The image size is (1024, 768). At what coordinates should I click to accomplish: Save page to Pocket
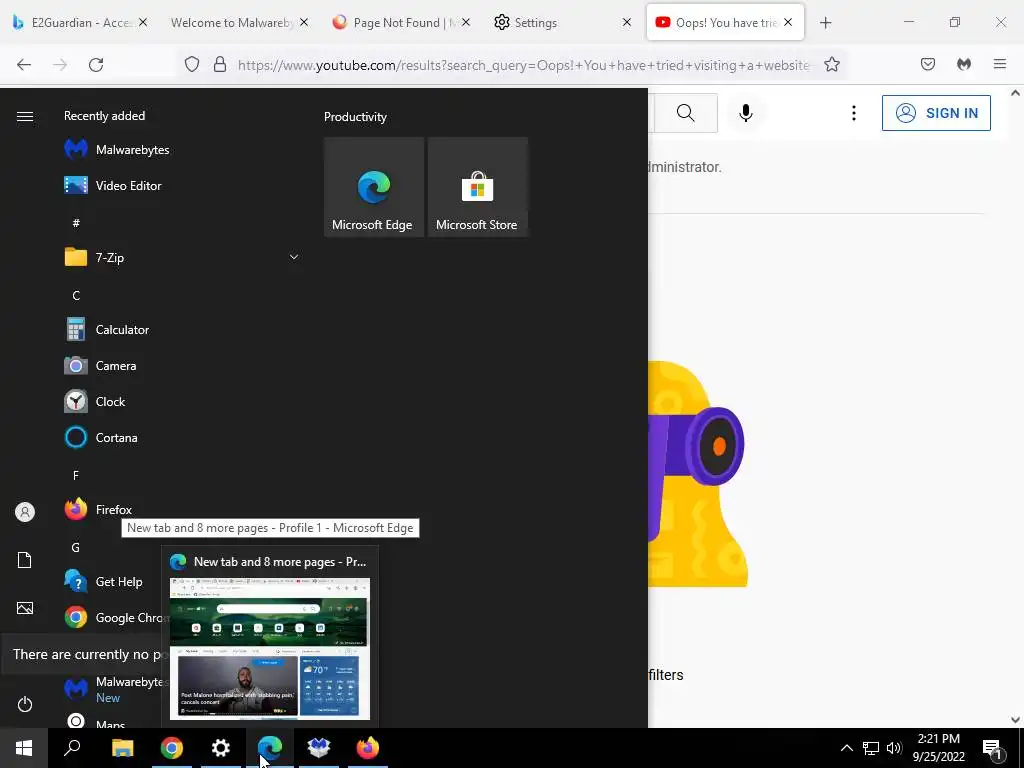928,65
